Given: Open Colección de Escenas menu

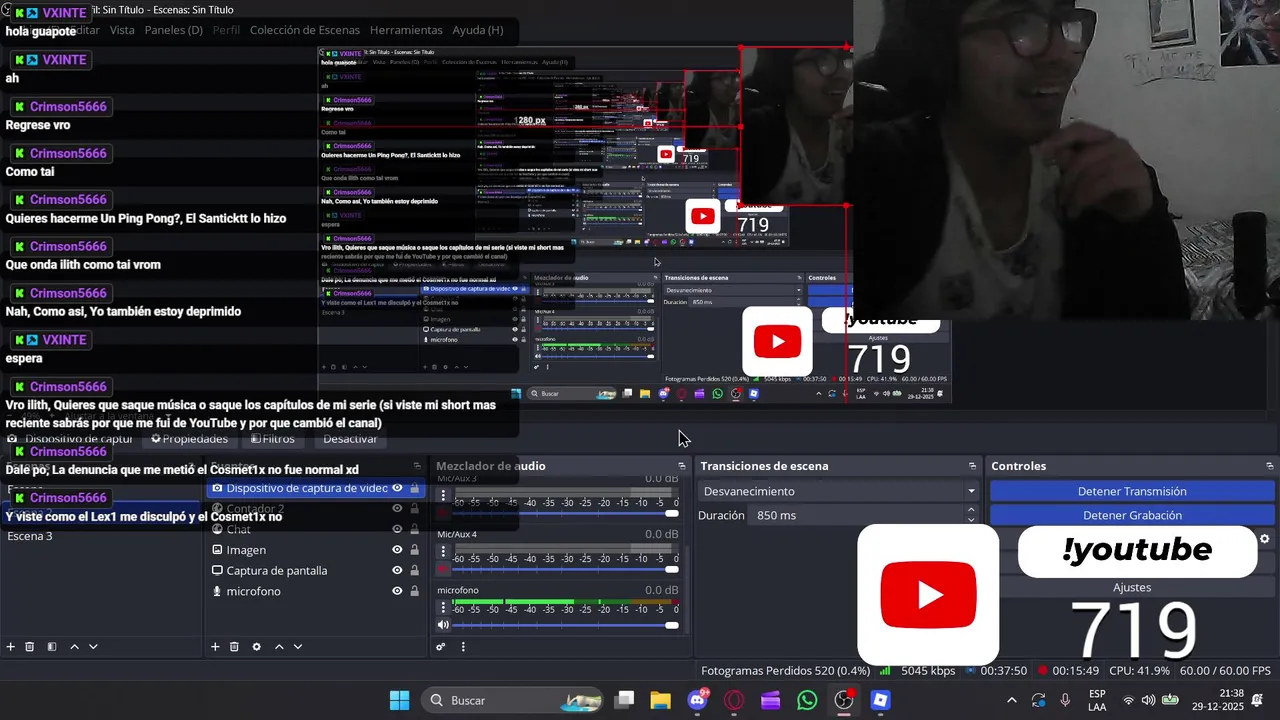Looking at the screenshot, I should [x=305, y=30].
